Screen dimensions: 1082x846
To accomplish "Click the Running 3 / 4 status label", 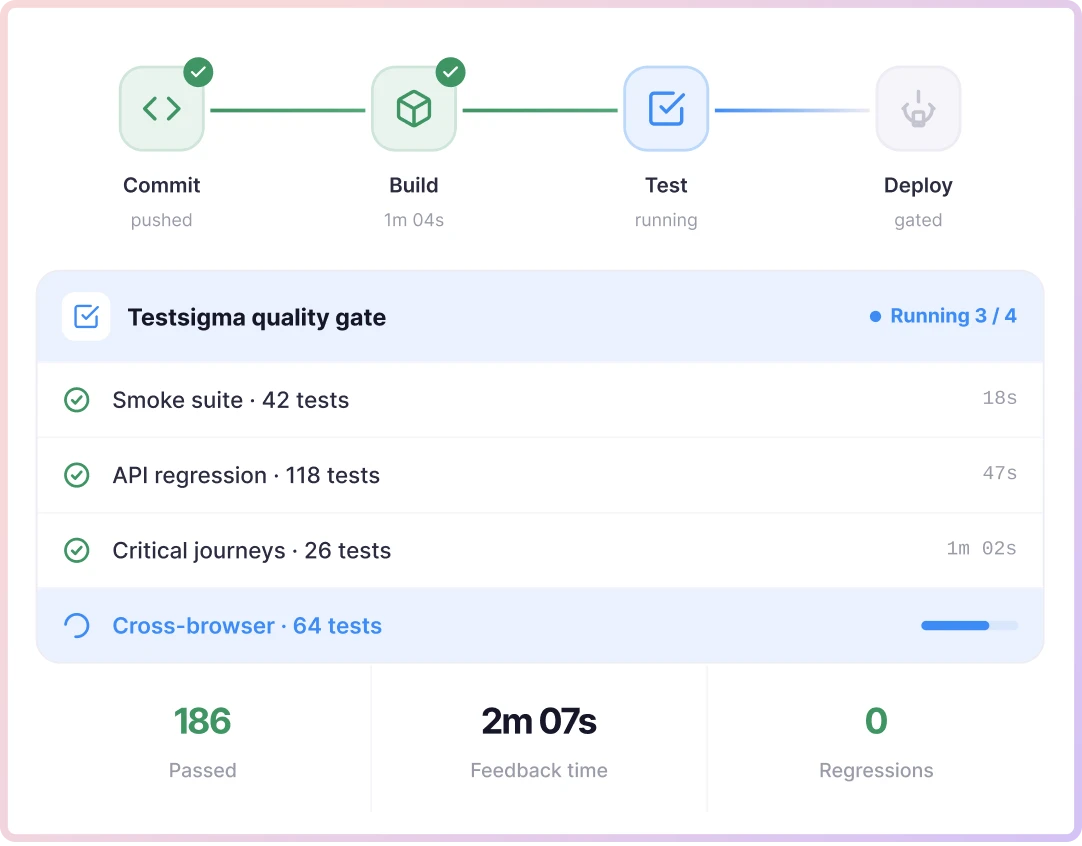I will click(953, 316).
